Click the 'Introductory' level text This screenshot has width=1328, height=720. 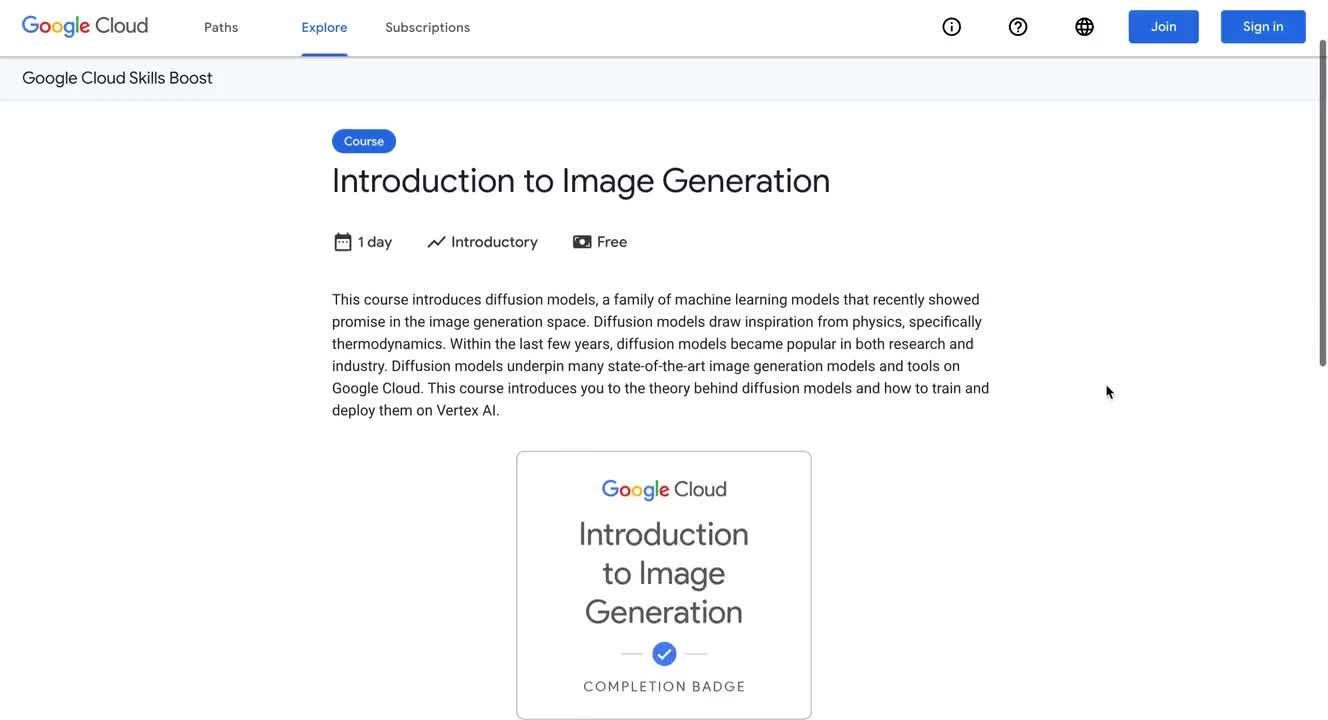(x=494, y=242)
